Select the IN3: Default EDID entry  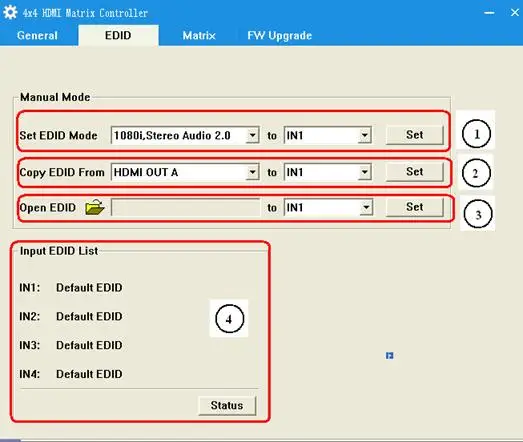pyautogui.click(x=71, y=345)
